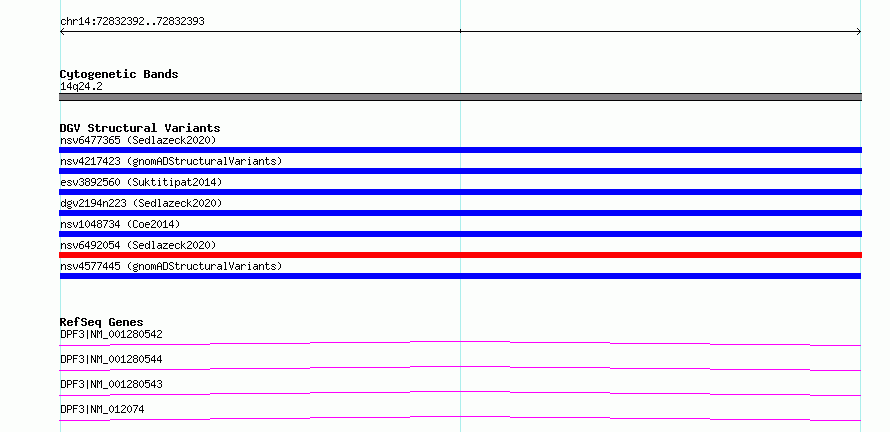Image resolution: width=890 pixels, height=432 pixels.
Task: Click the gray 14q24.2 cytogenetic band bar
Action: [460, 97]
